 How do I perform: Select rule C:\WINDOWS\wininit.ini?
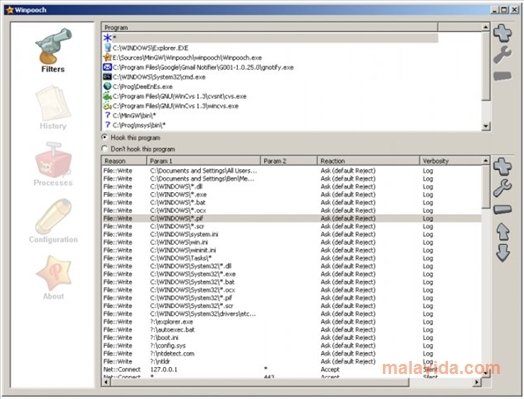tap(291, 250)
